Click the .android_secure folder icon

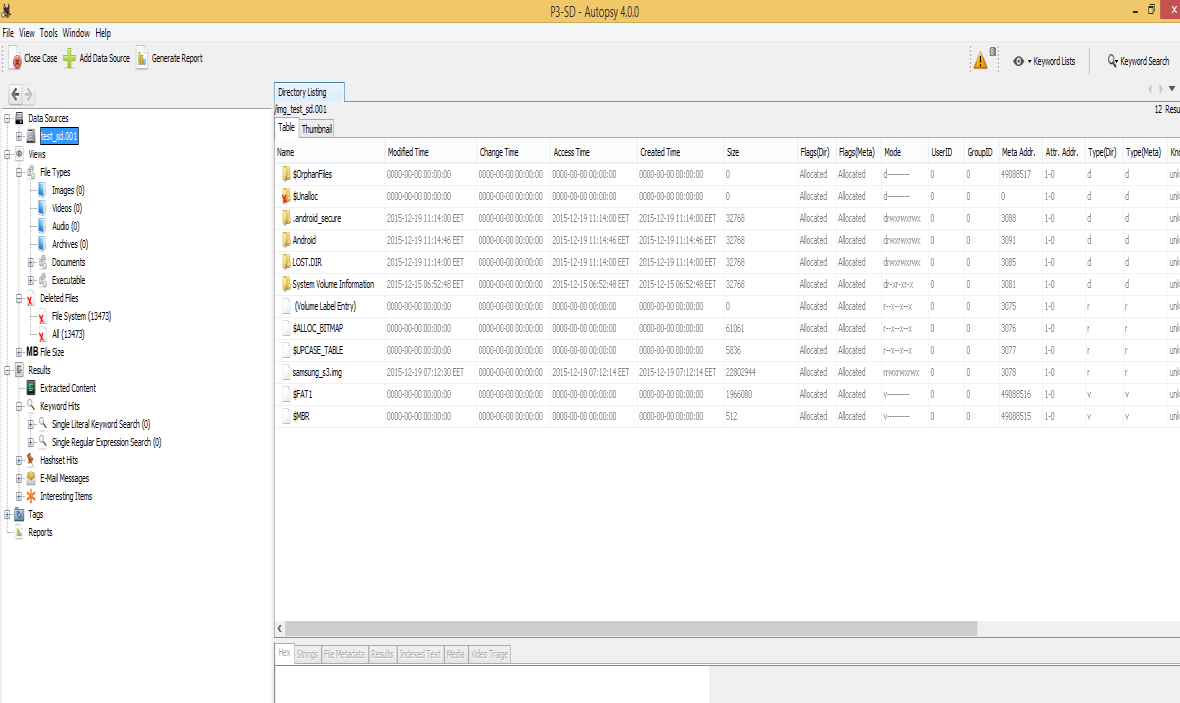tap(286, 218)
